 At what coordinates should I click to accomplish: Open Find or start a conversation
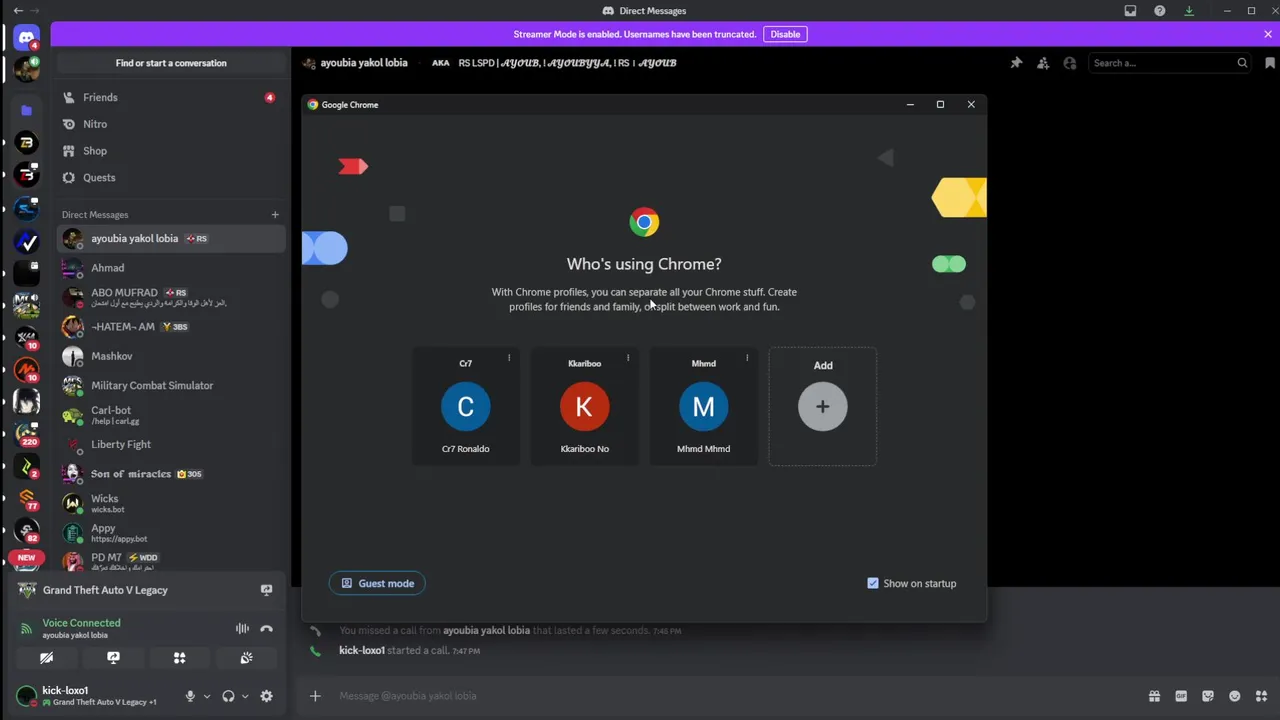pyautogui.click(x=171, y=63)
